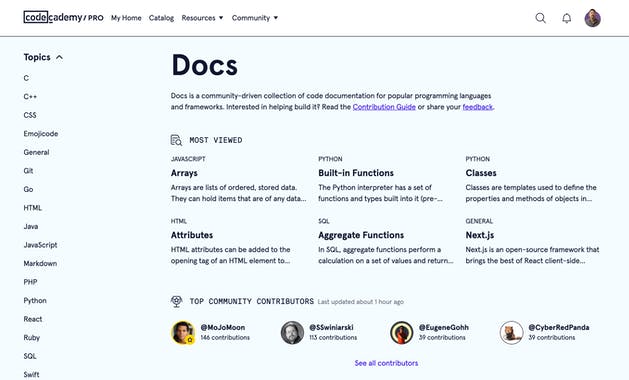The width and height of the screenshot is (629, 380).
Task: Open the user profile avatar
Action: tap(592, 18)
